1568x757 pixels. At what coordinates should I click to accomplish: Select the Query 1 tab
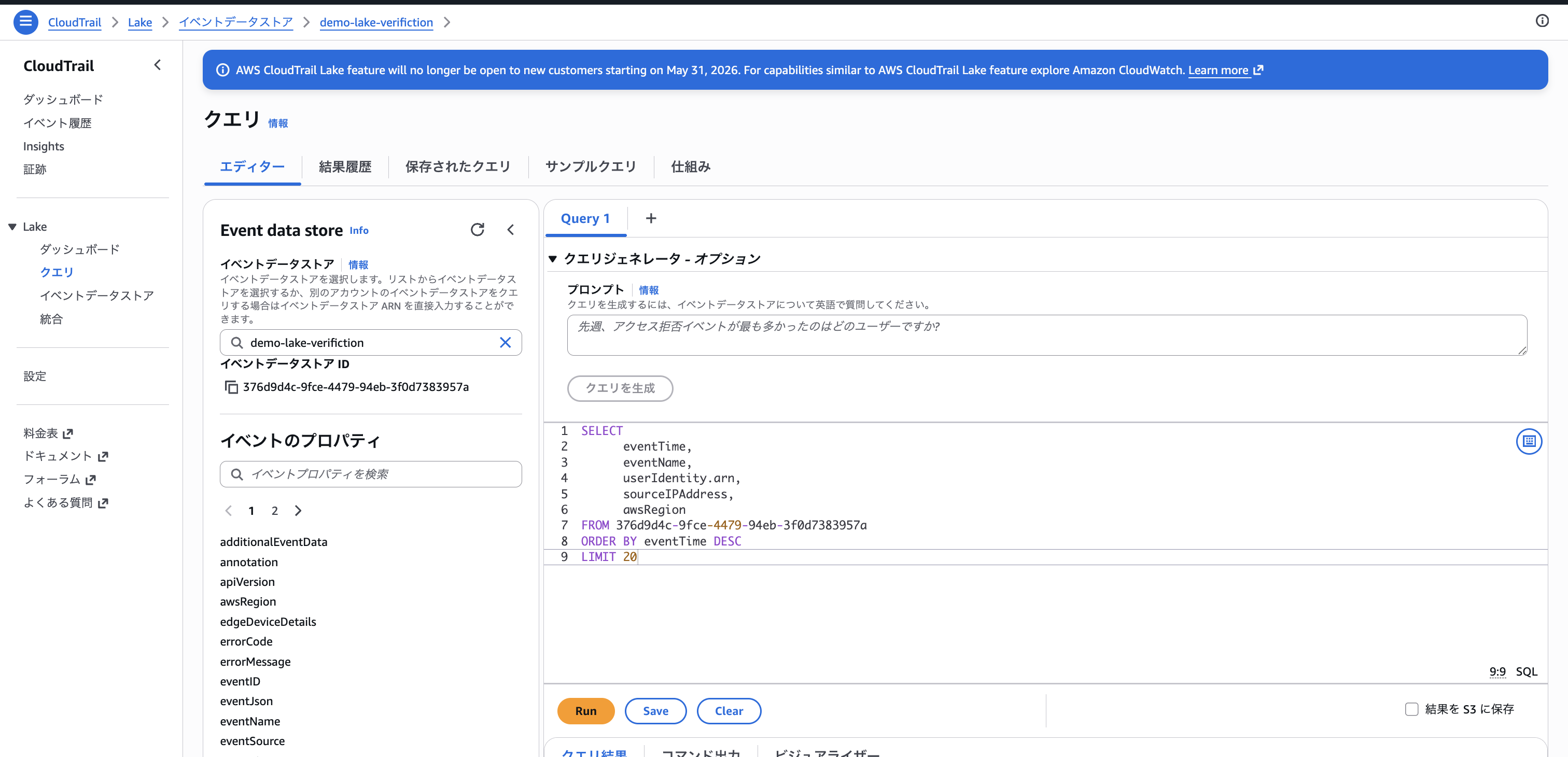(x=585, y=218)
